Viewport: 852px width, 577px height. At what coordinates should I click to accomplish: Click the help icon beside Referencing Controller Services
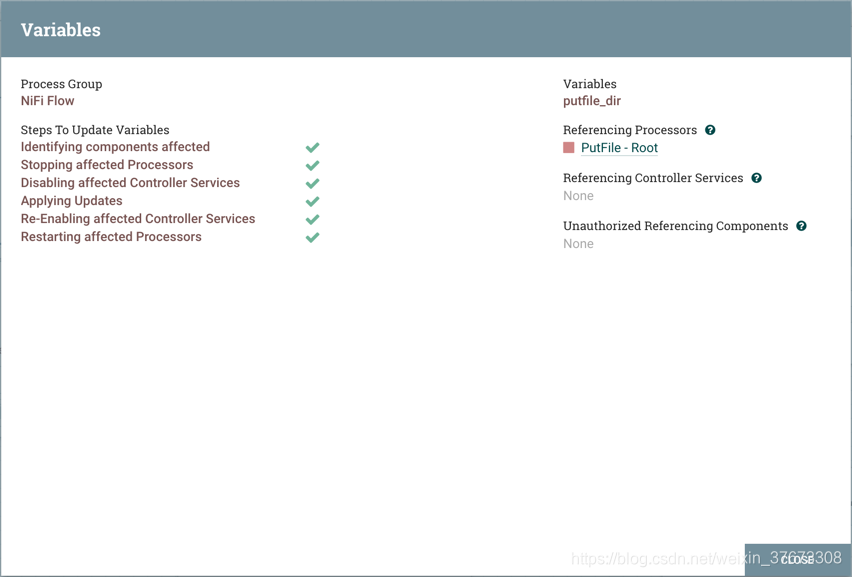(756, 178)
